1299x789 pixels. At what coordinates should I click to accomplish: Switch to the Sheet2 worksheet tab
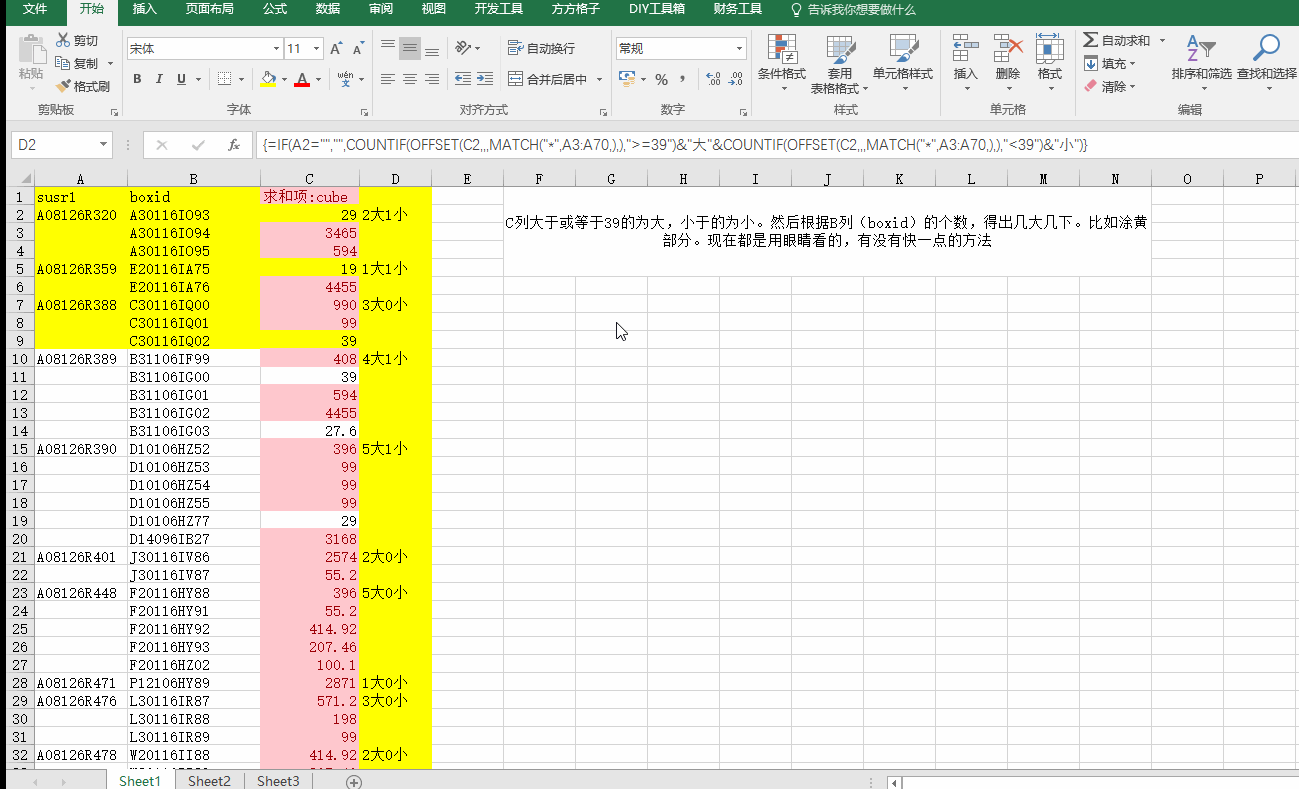(209, 781)
